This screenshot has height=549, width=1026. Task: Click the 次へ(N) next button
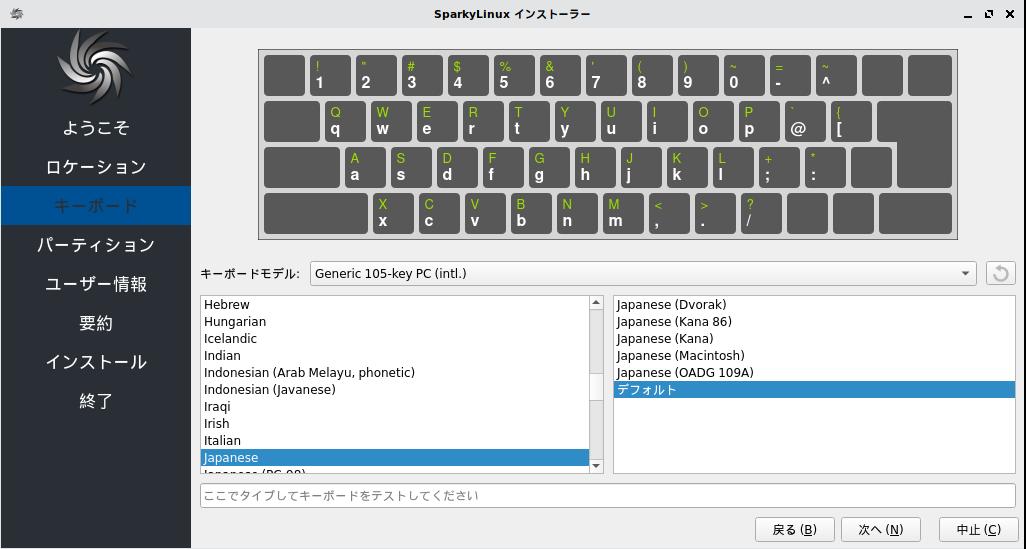point(881,529)
